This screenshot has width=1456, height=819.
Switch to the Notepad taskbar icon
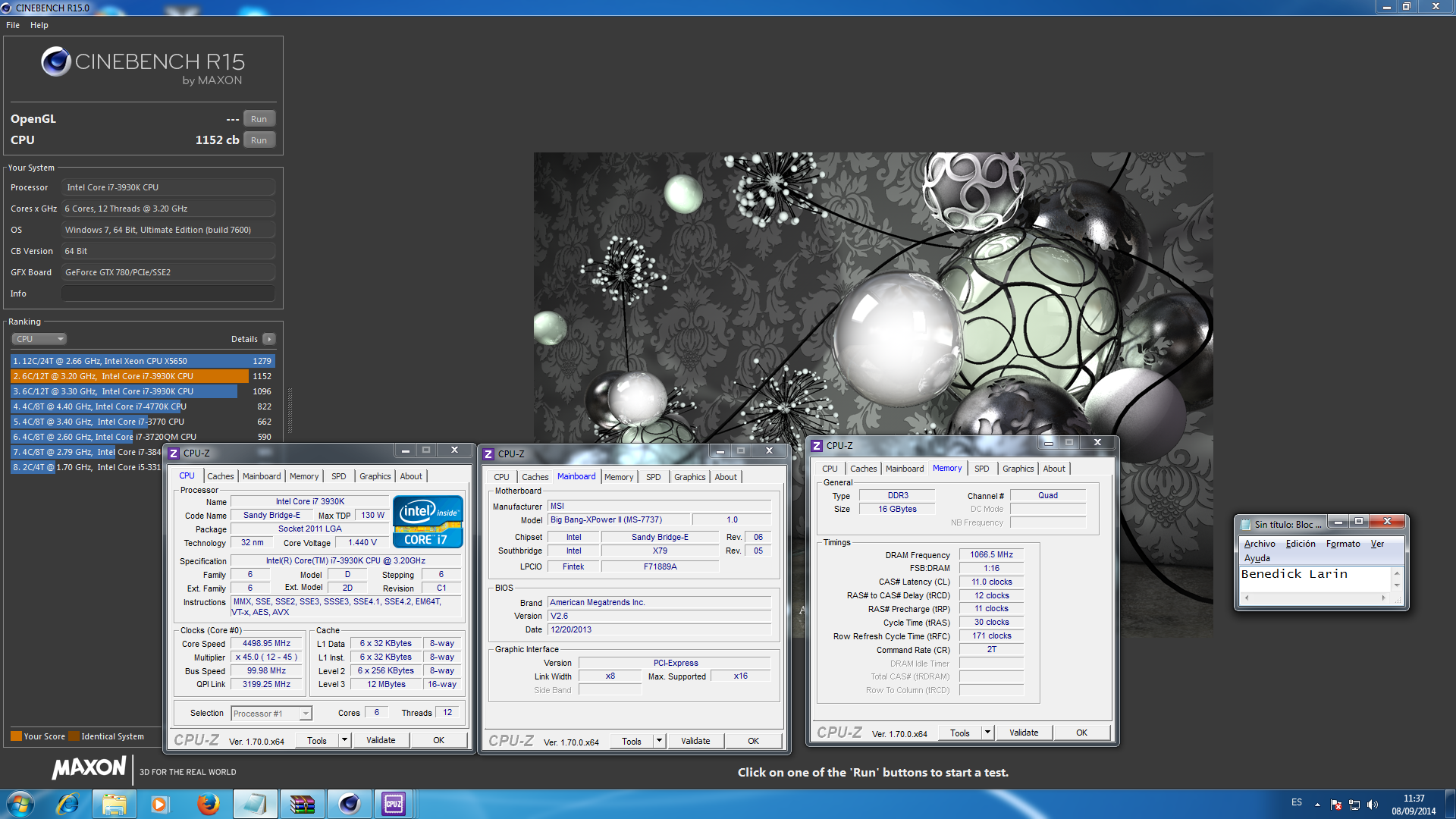coord(255,804)
